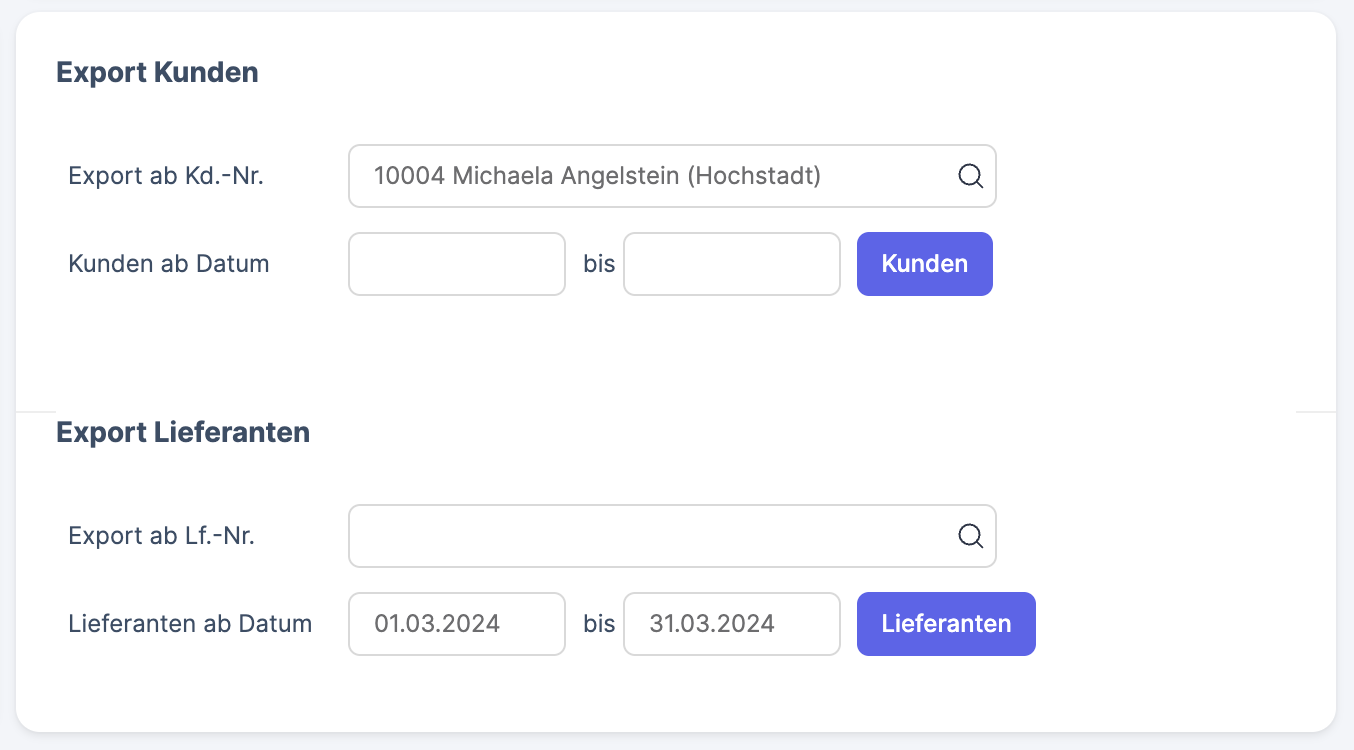
Task: Click the 01.03.2024 date field
Action: [x=456, y=623]
